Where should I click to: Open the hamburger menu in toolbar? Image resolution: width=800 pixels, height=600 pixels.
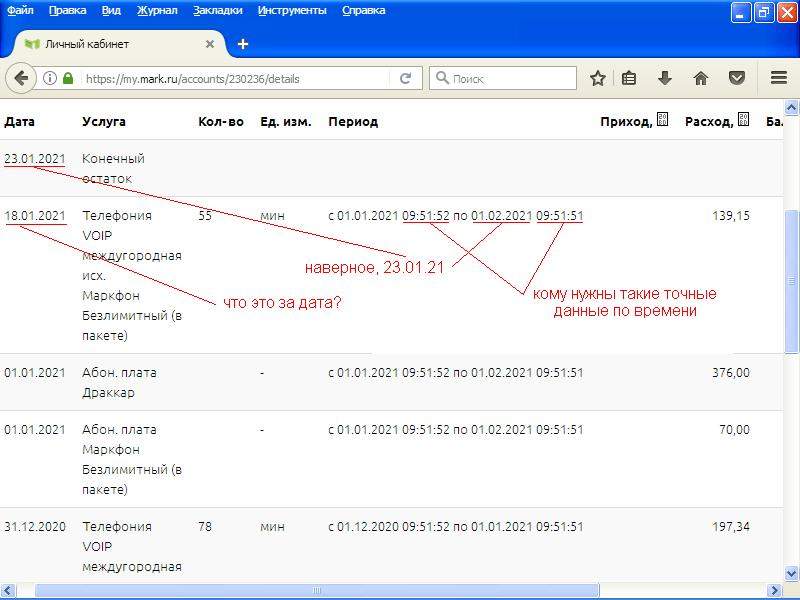(779, 78)
